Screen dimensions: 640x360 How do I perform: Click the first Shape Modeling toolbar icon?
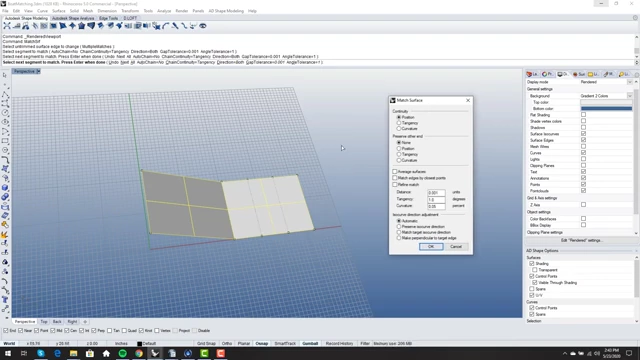point(7,26)
